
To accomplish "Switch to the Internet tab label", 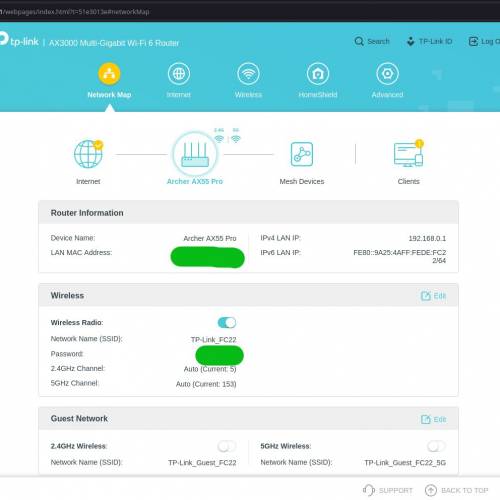I will [179, 95].
